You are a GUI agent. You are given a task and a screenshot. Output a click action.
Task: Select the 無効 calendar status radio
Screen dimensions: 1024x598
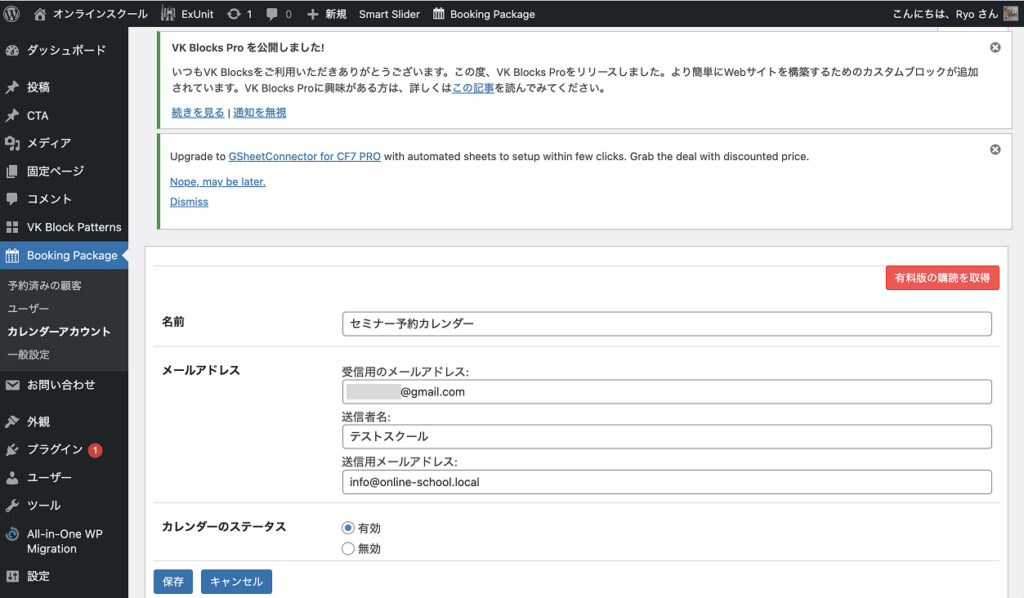[348, 548]
